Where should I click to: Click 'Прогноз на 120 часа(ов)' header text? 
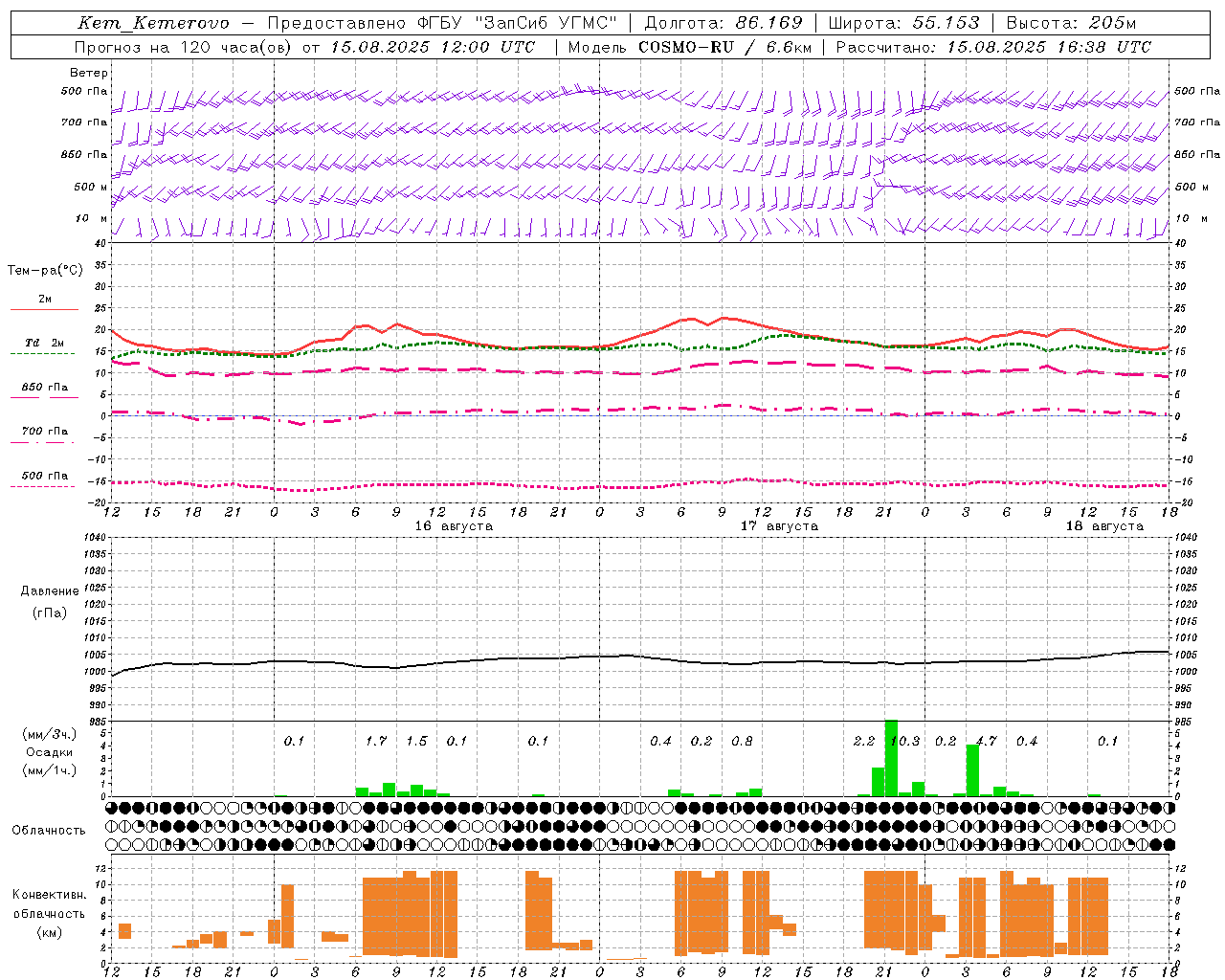point(185,47)
